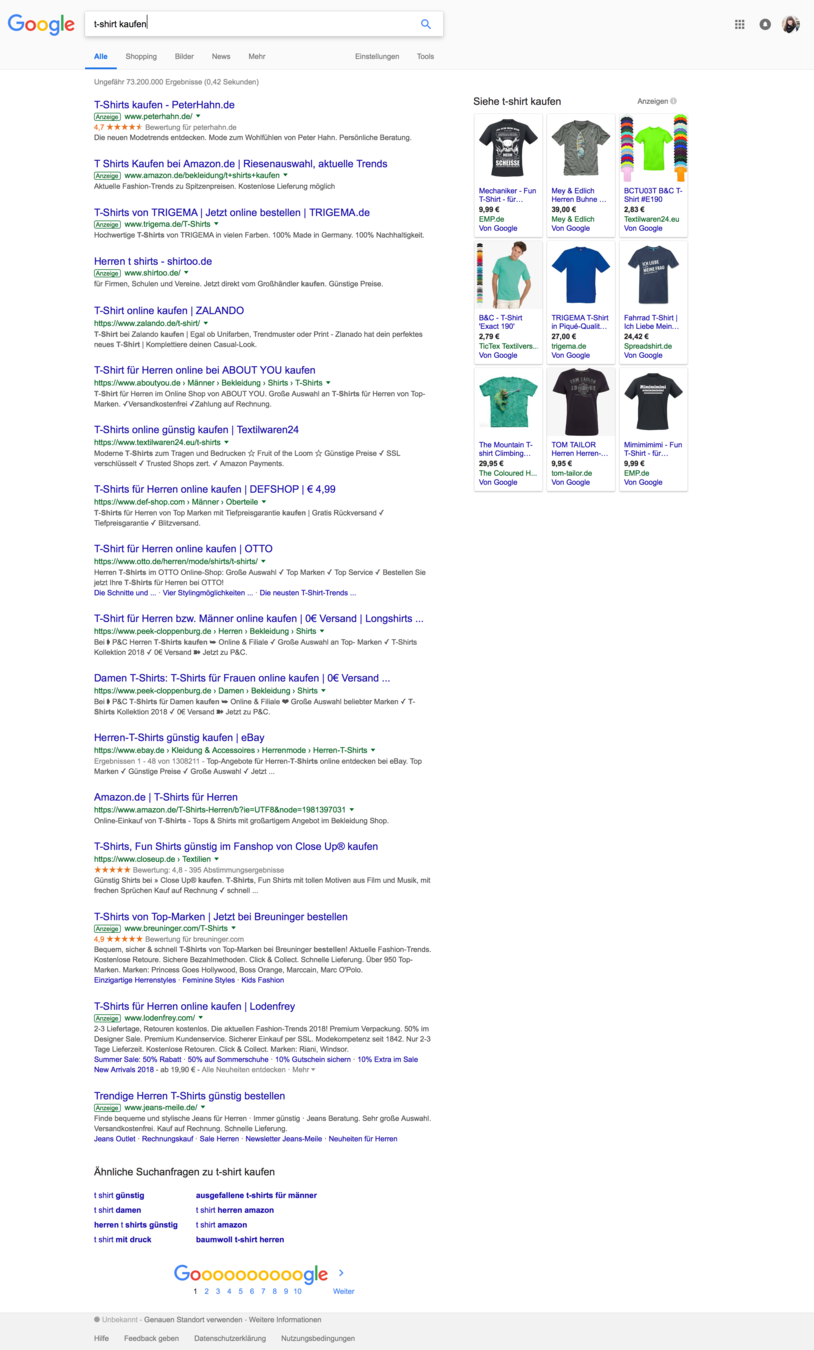
Task: Expand dropdown arrow next to www.peterhahn.de/
Action: coord(198,117)
